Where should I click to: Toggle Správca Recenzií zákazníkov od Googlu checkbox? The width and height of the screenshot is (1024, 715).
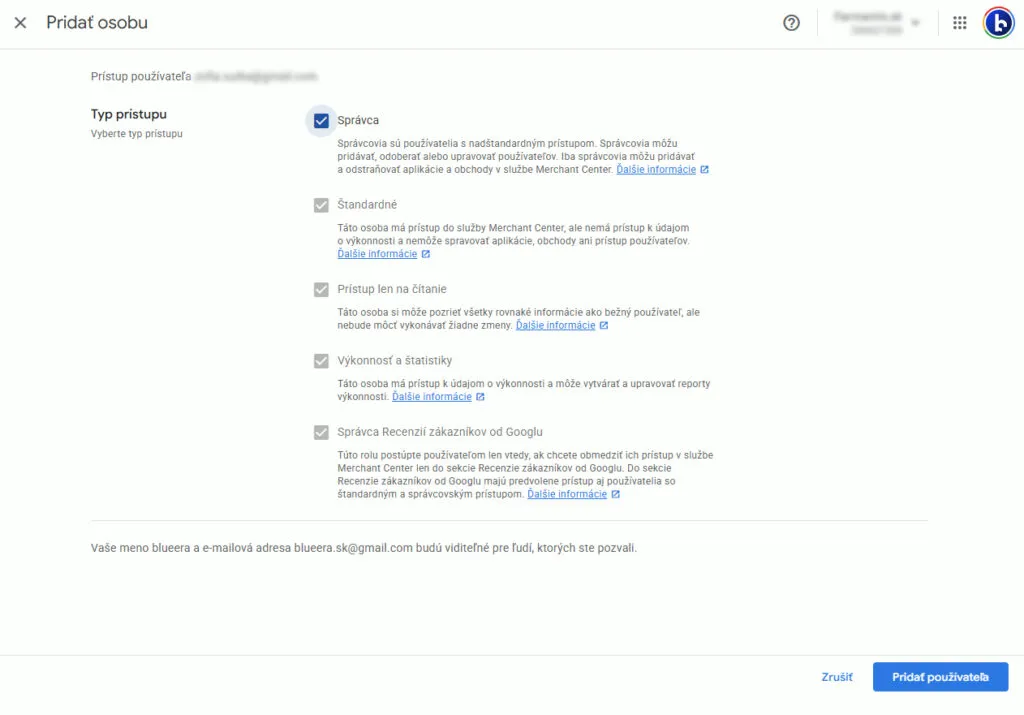point(321,432)
